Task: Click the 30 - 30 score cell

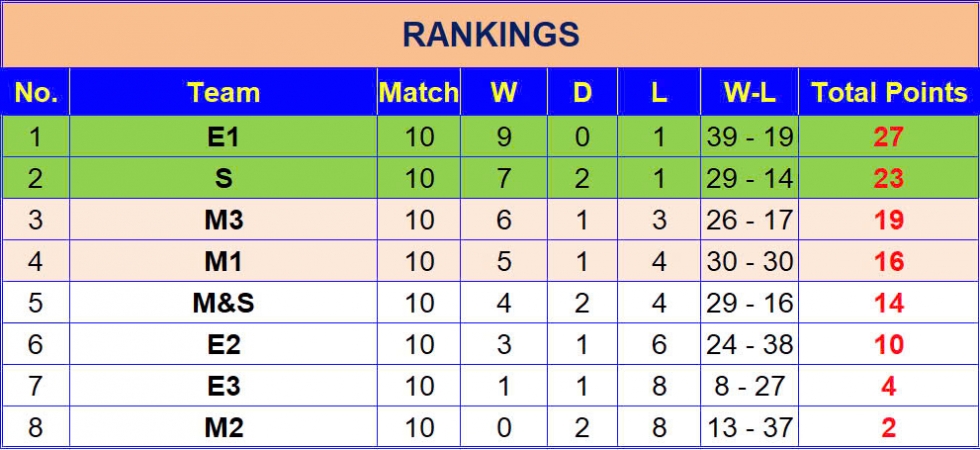Action: pyautogui.click(x=749, y=261)
